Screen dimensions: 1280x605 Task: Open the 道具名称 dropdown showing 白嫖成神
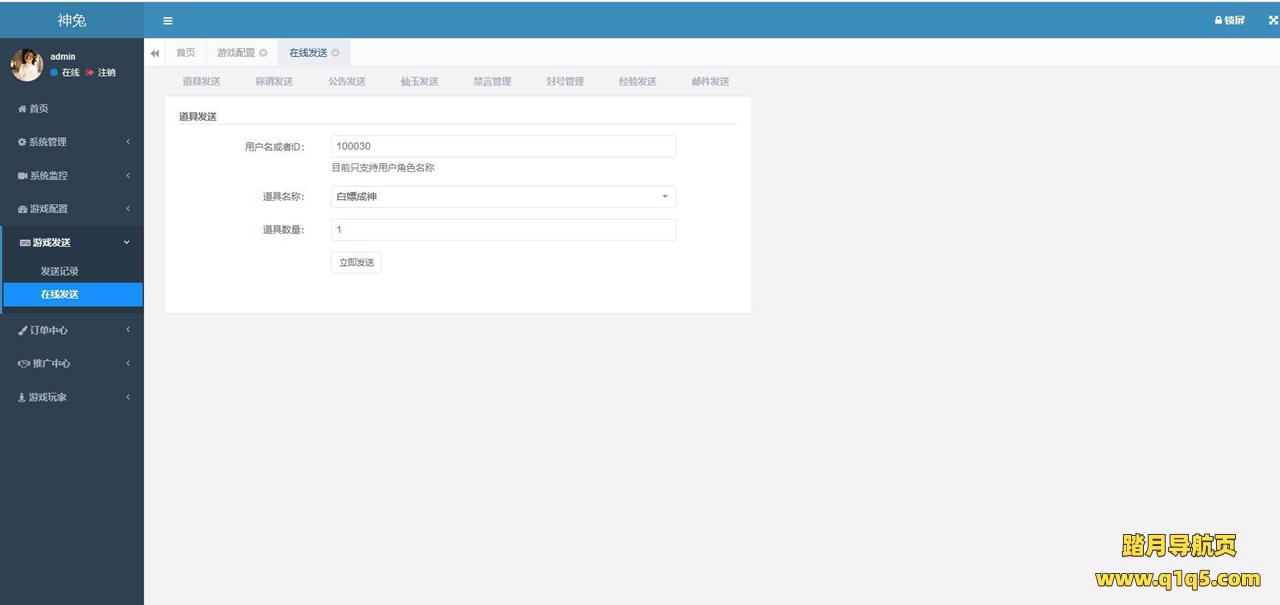point(503,197)
